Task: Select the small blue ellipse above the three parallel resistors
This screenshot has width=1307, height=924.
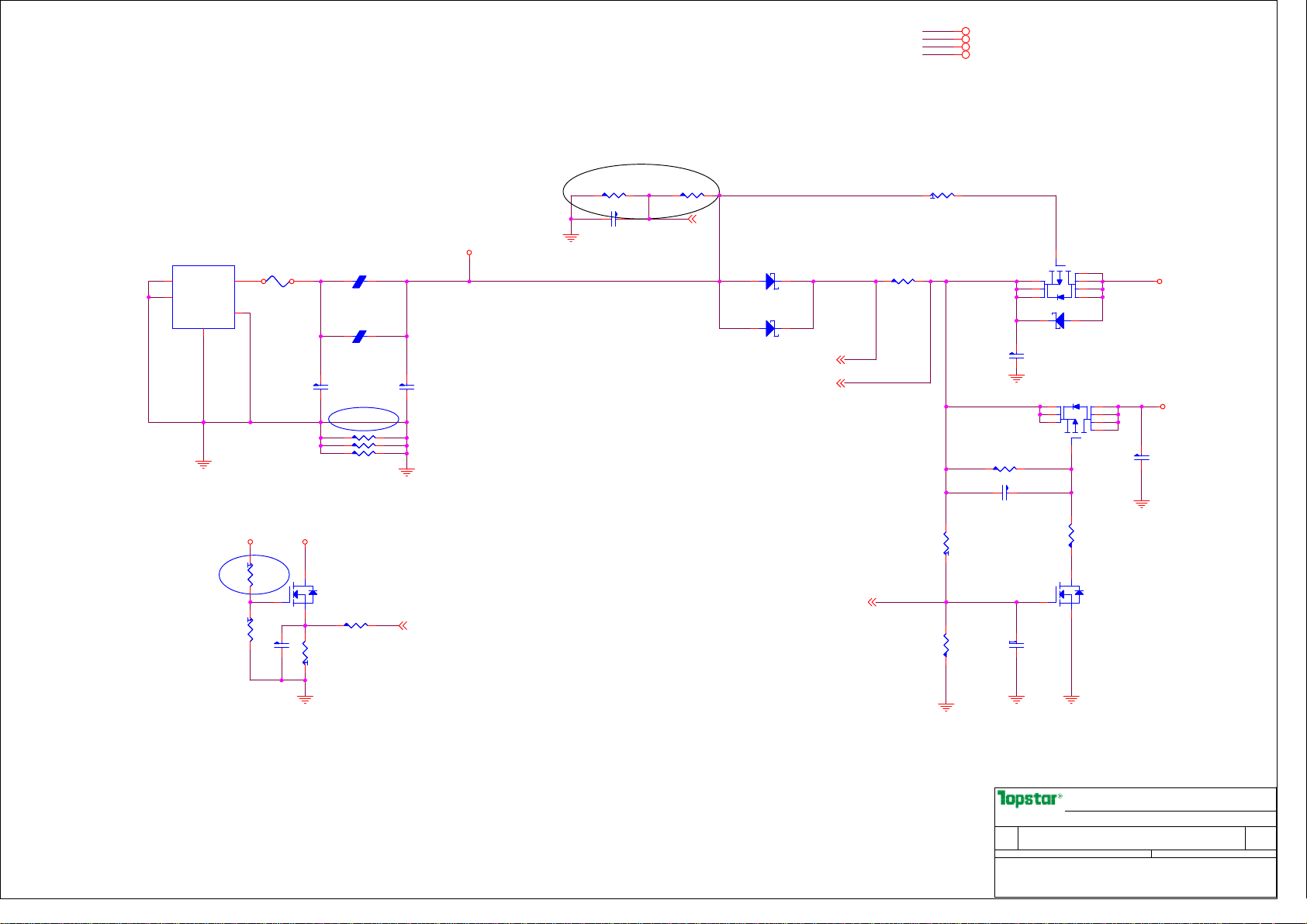Action: (x=364, y=419)
